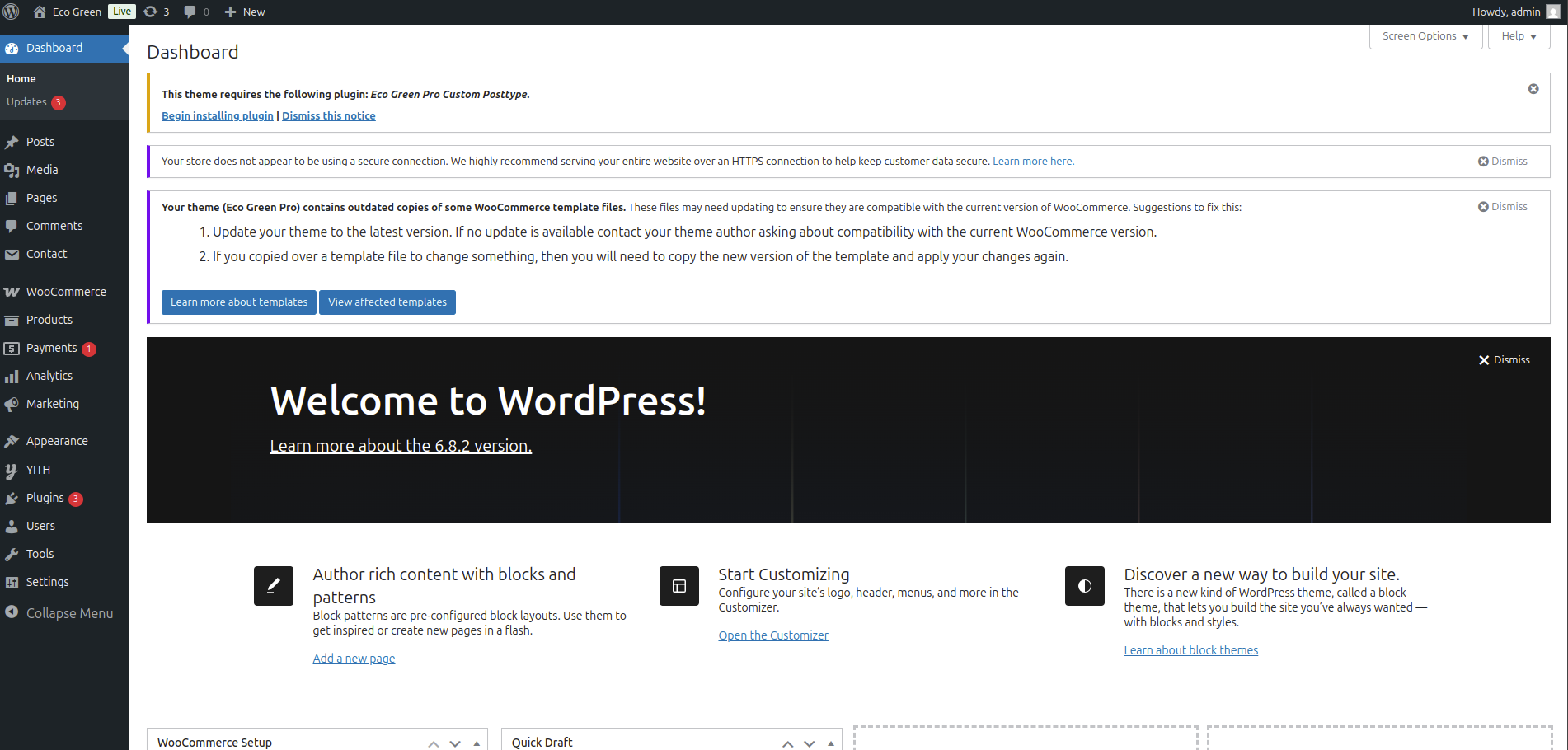Move Quick Draft panel down with chevron

pos(810,743)
